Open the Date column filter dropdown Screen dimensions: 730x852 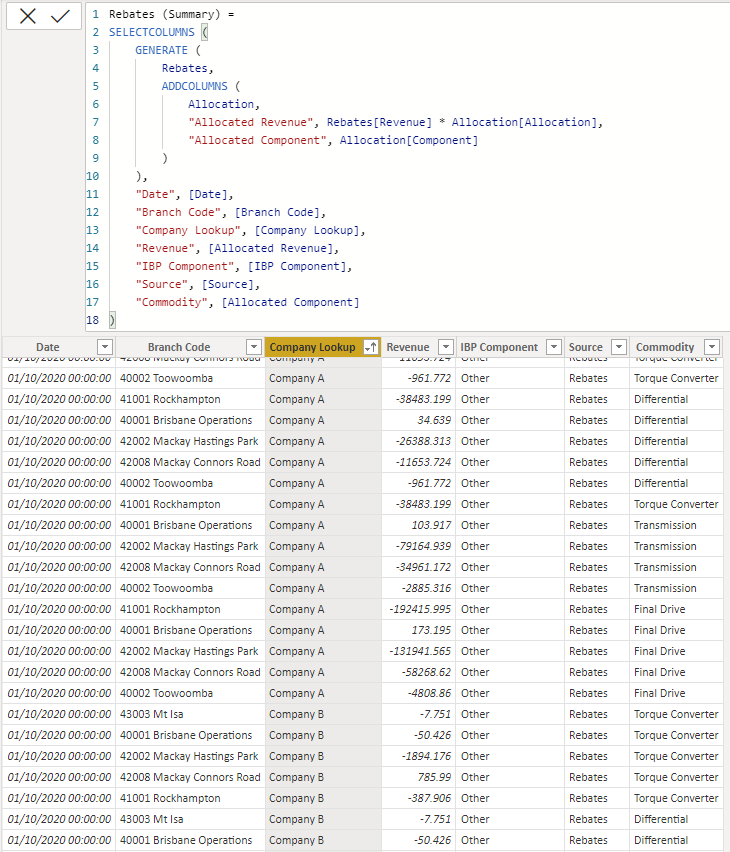coord(105,347)
